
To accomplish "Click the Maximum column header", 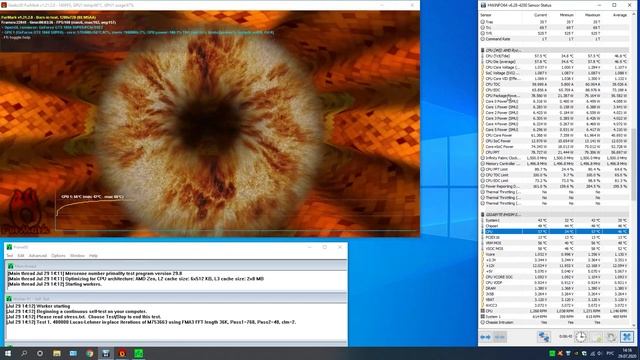I will pyautogui.click(x=592, y=15).
